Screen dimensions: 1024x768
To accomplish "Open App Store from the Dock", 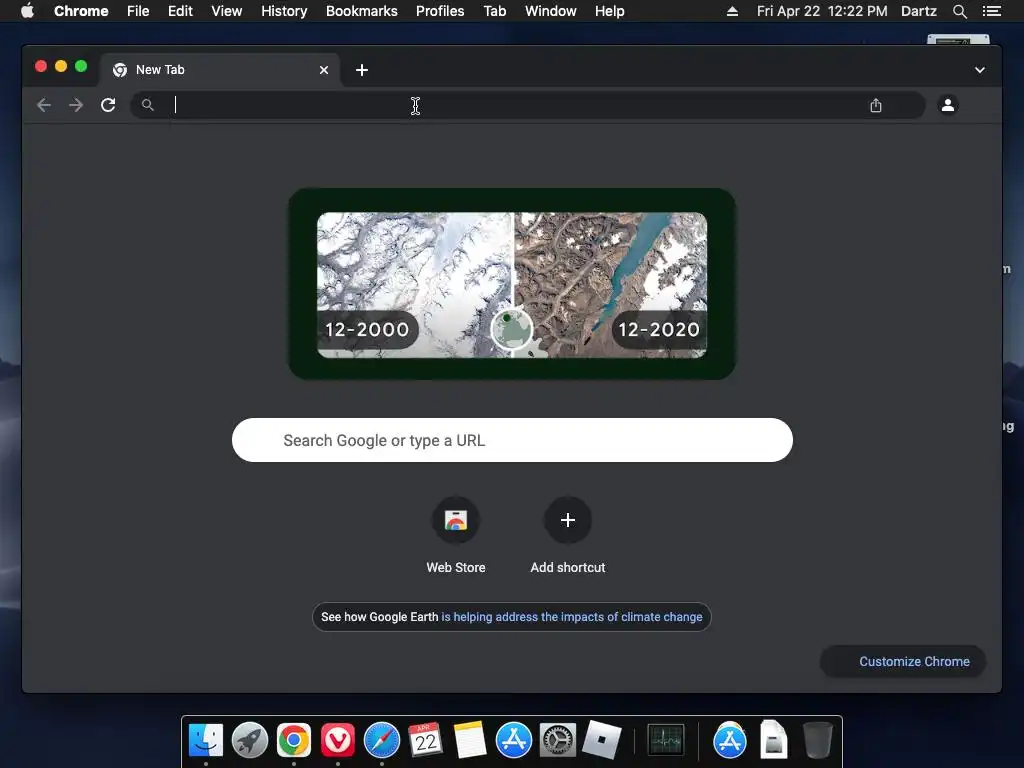I will (514, 740).
